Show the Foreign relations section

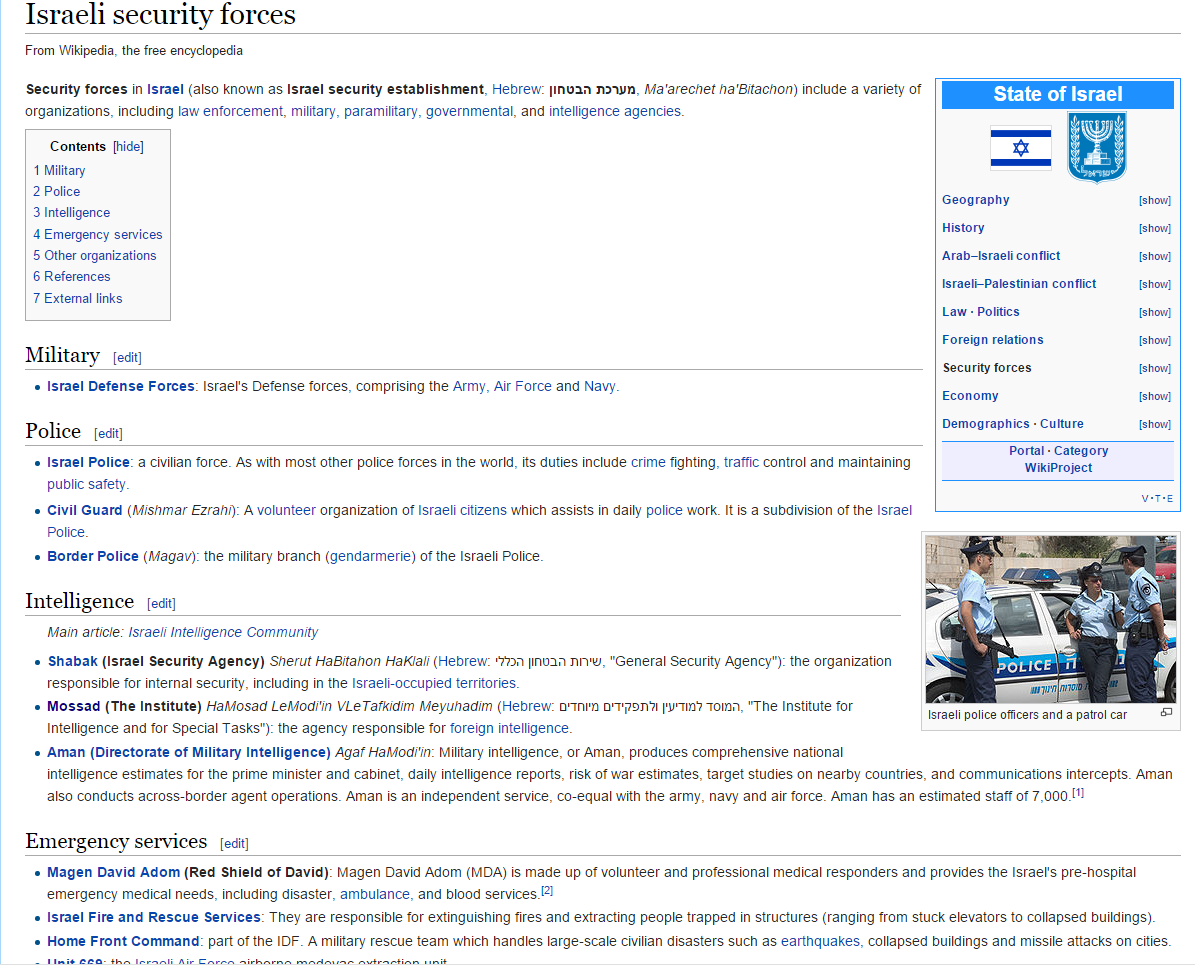point(1155,341)
